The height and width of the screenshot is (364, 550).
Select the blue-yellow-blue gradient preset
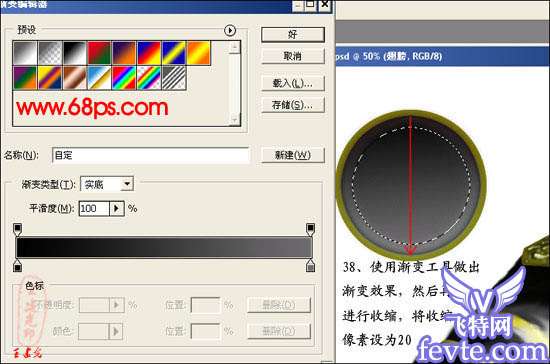coord(174,53)
